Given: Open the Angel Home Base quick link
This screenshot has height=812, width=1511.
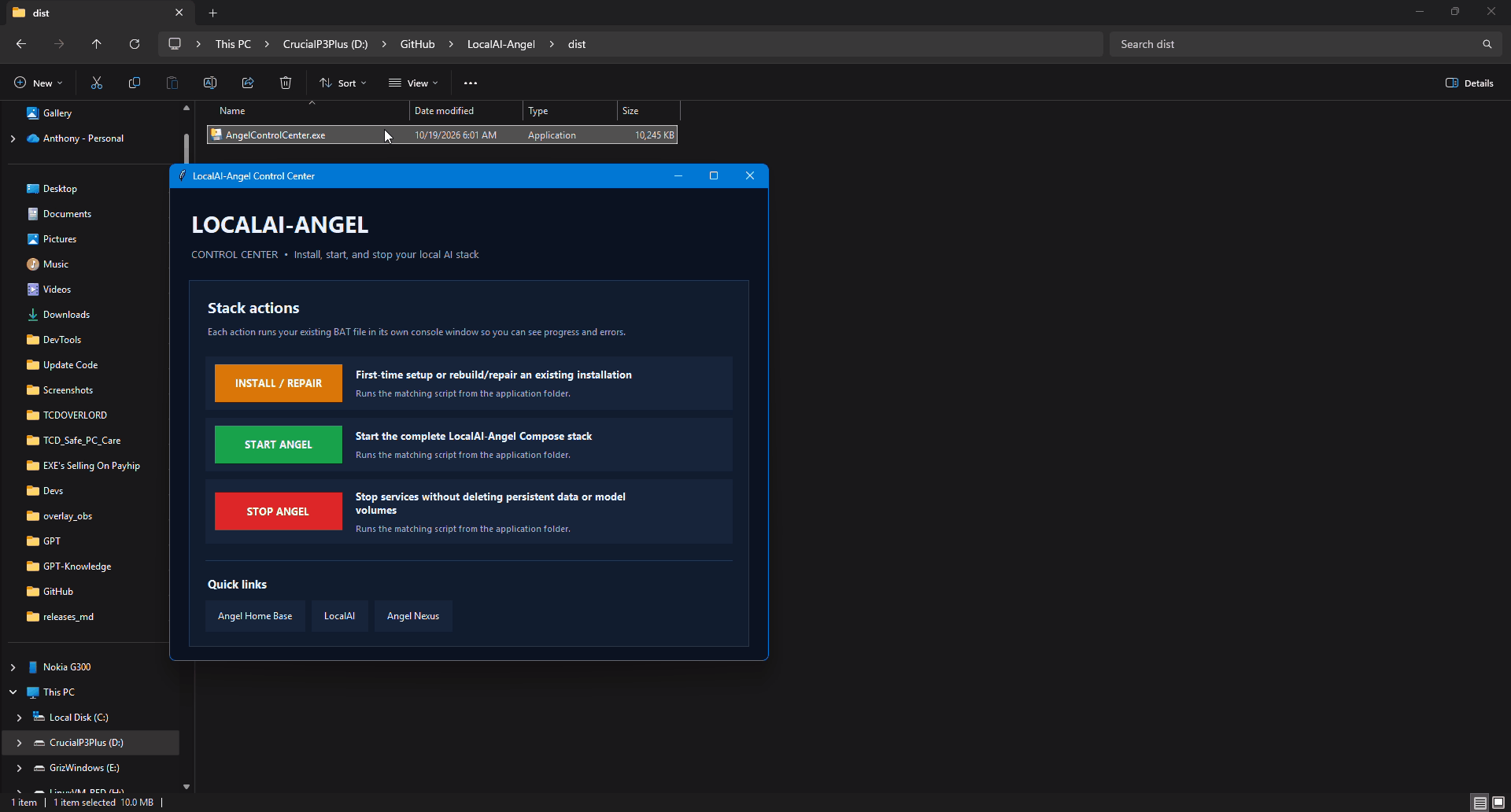Looking at the screenshot, I should (255, 616).
